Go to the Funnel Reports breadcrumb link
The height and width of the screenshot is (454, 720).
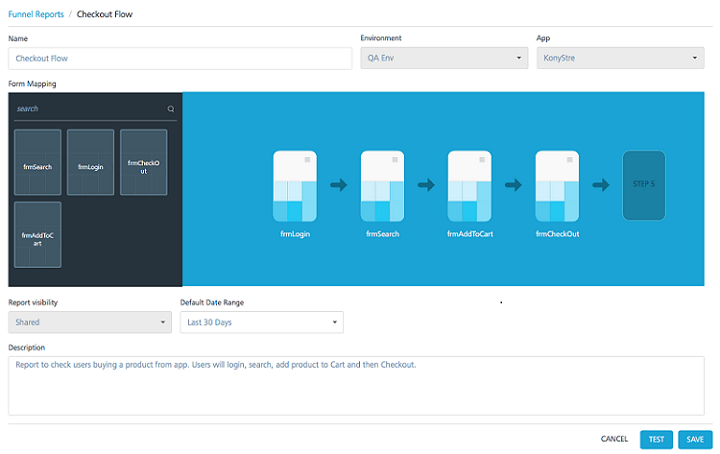tap(36, 14)
